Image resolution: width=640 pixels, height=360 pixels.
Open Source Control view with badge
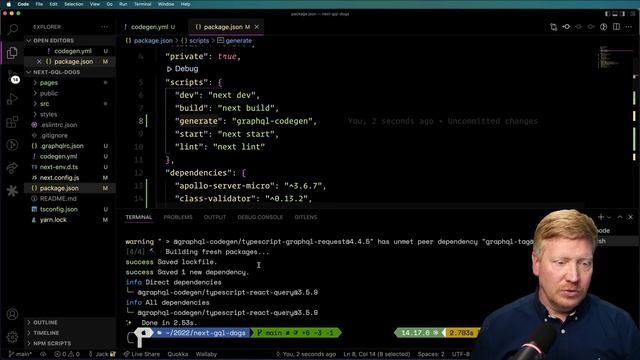[13, 77]
